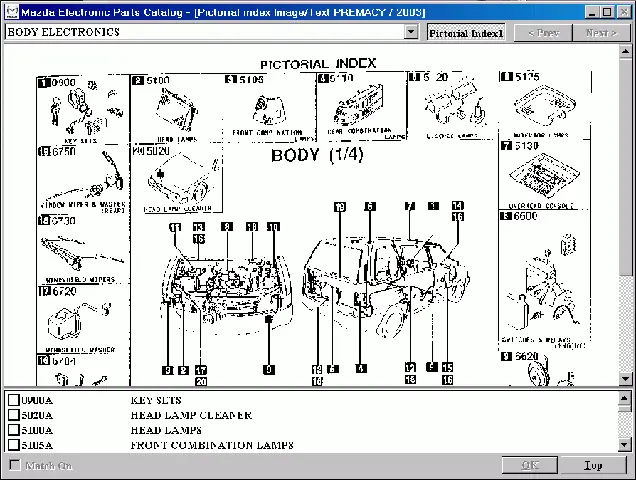
Task: Click the 5020A part code
Action: (x=37, y=415)
